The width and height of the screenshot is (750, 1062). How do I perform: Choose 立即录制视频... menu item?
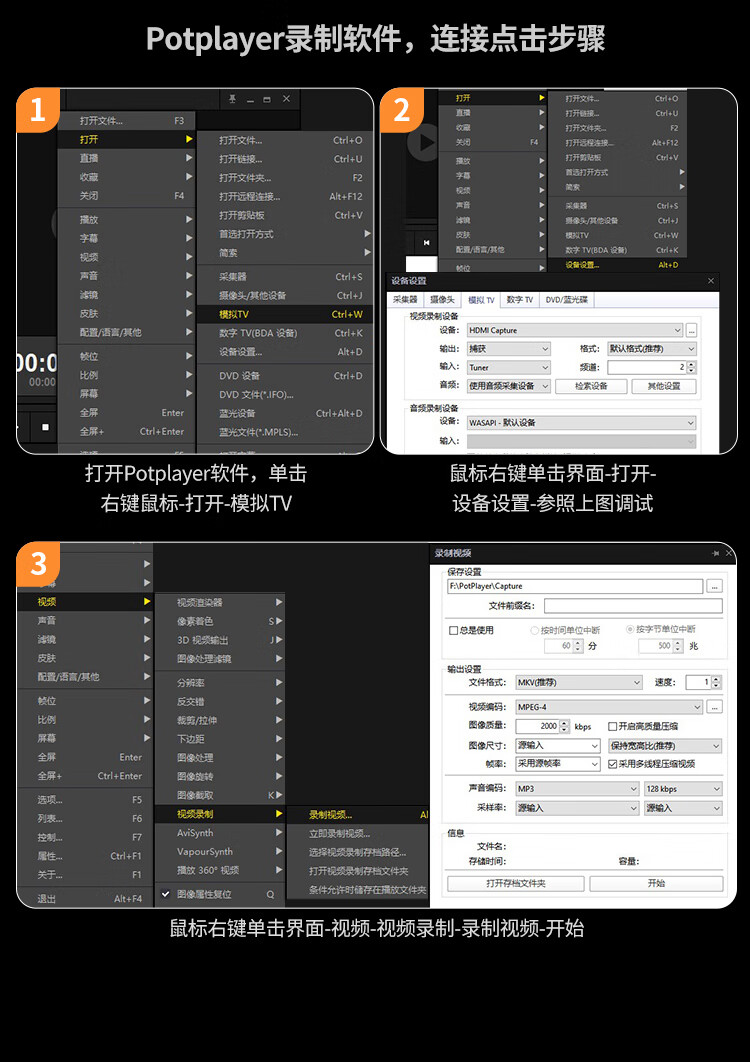click(358, 834)
